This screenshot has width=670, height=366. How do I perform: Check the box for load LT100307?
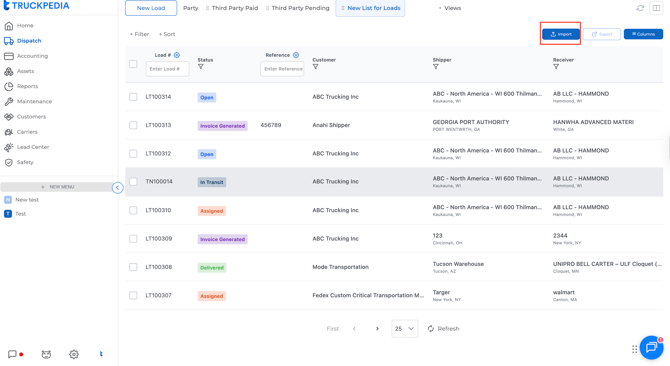[133, 296]
